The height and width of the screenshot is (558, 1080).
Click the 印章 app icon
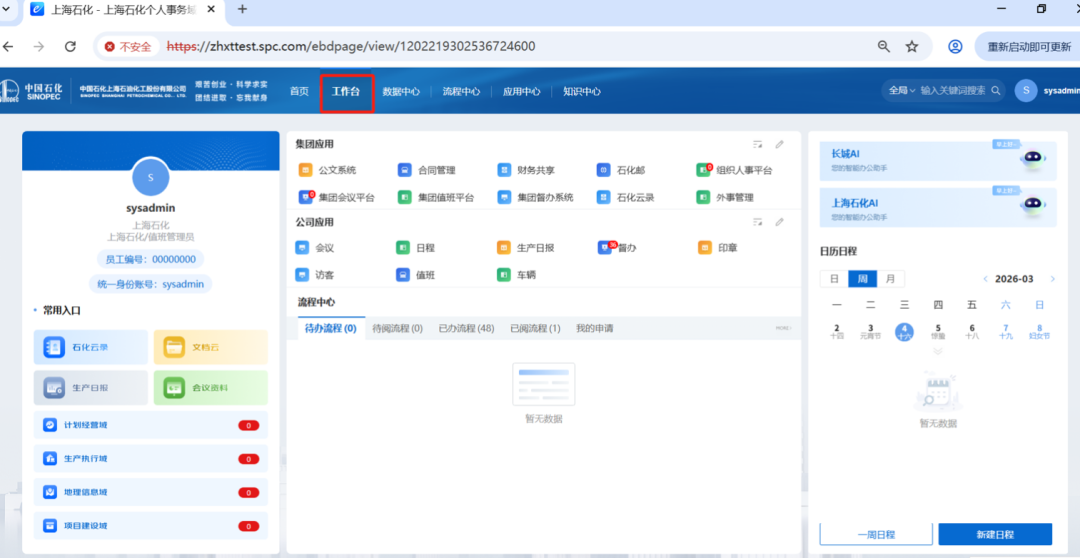point(705,247)
